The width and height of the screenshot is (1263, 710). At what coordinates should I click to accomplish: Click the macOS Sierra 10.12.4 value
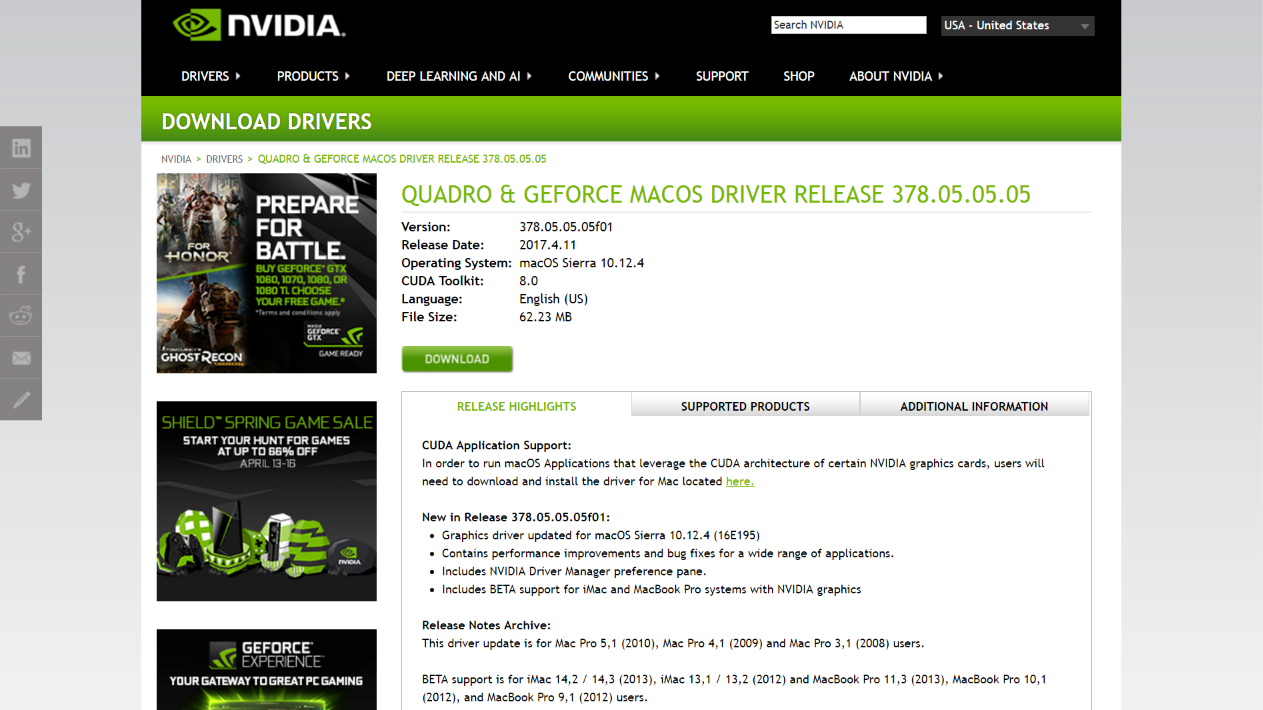coord(582,263)
